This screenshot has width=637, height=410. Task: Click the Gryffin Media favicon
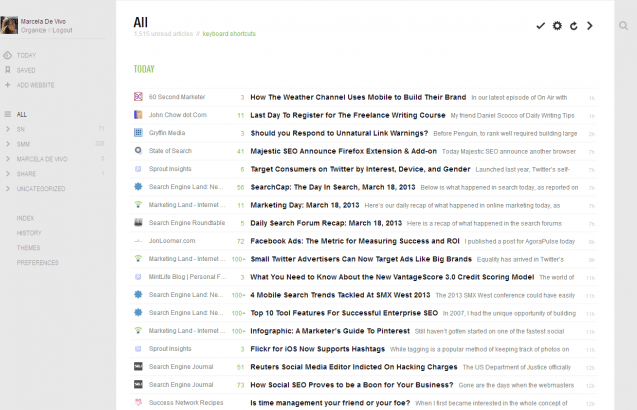[x=138, y=132]
